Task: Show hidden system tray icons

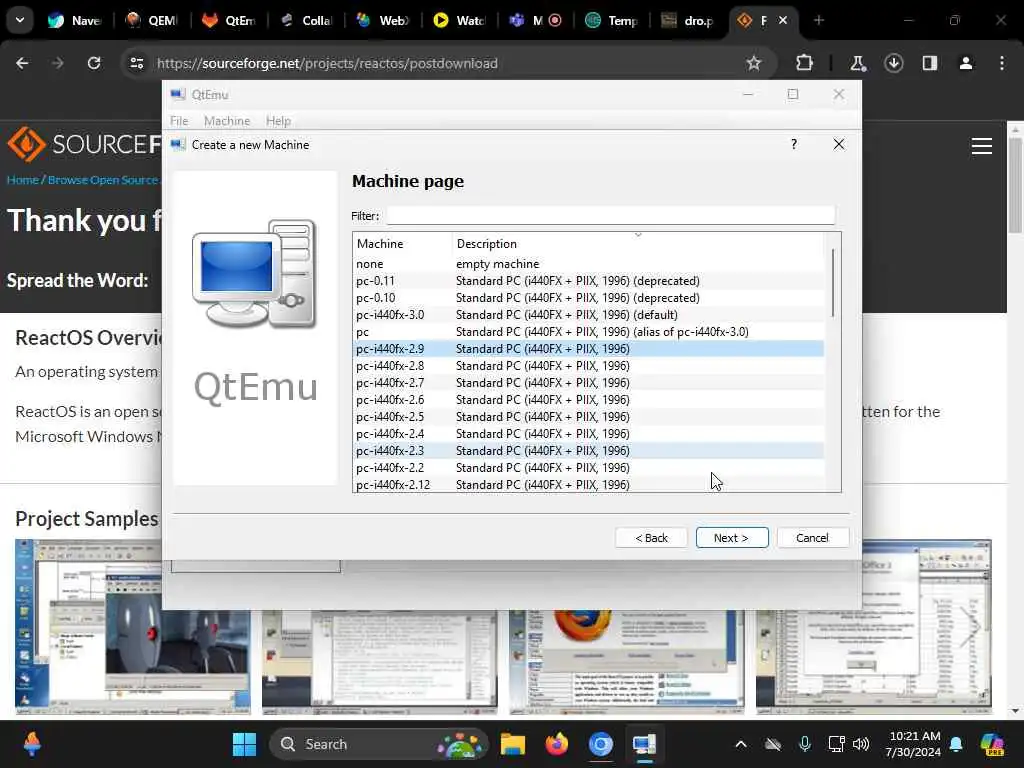Action: 741,744
